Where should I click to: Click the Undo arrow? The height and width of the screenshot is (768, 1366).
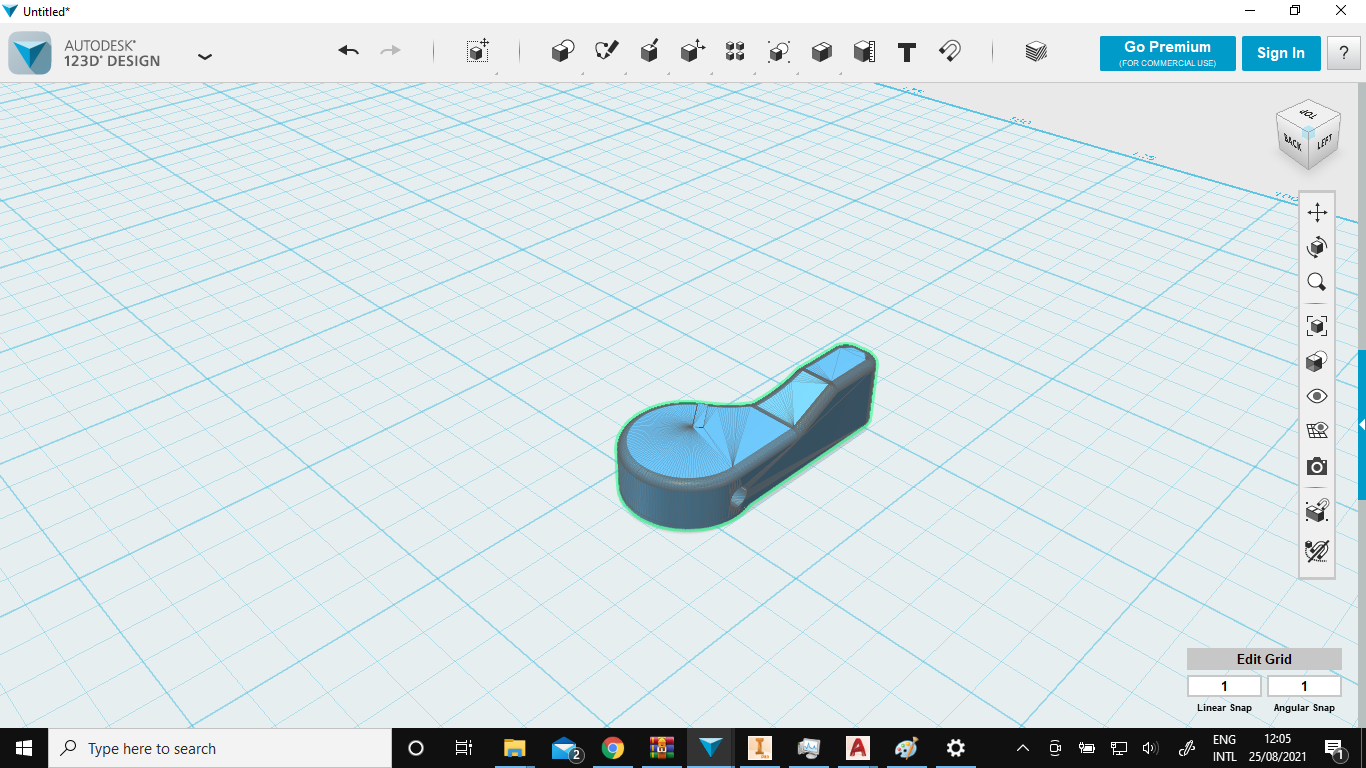coord(348,51)
